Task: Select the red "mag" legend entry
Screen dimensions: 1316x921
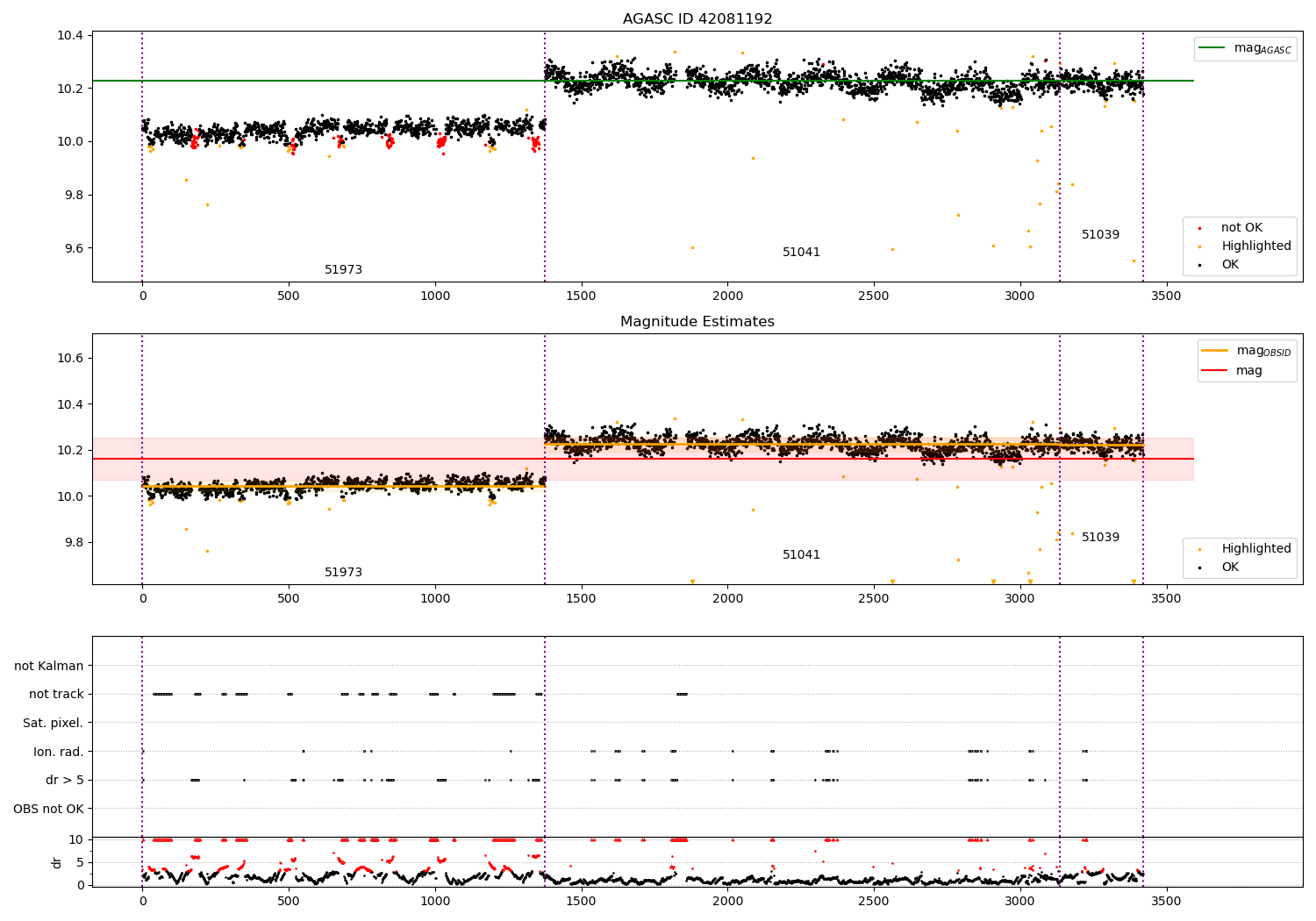Action: point(1233,371)
